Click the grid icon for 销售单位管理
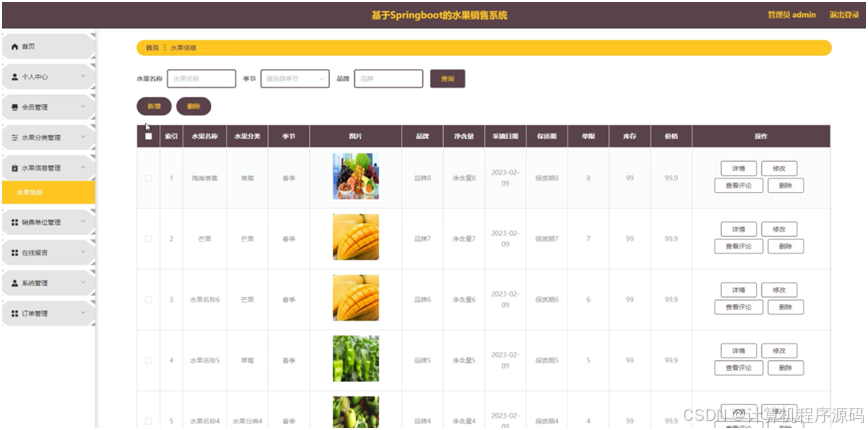This screenshot has width=868, height=430. 14,222
